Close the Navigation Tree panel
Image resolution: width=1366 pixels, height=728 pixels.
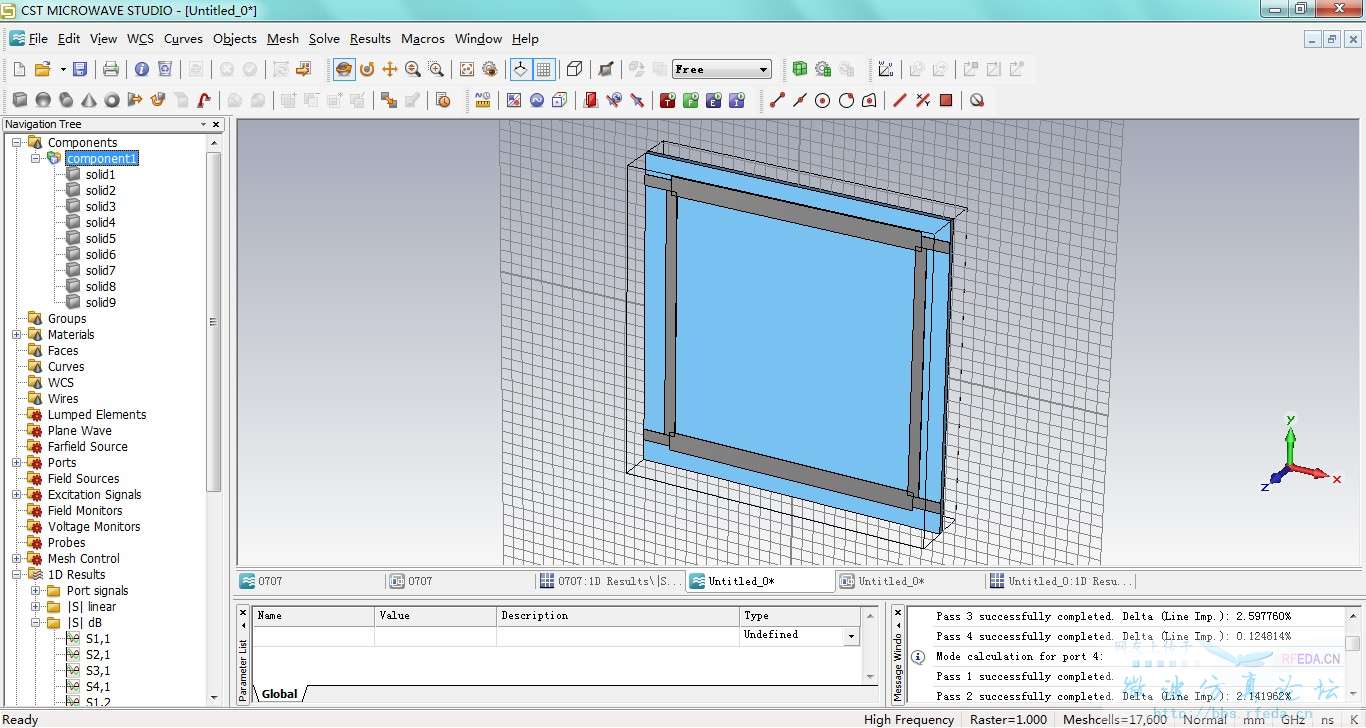[216, 124]
